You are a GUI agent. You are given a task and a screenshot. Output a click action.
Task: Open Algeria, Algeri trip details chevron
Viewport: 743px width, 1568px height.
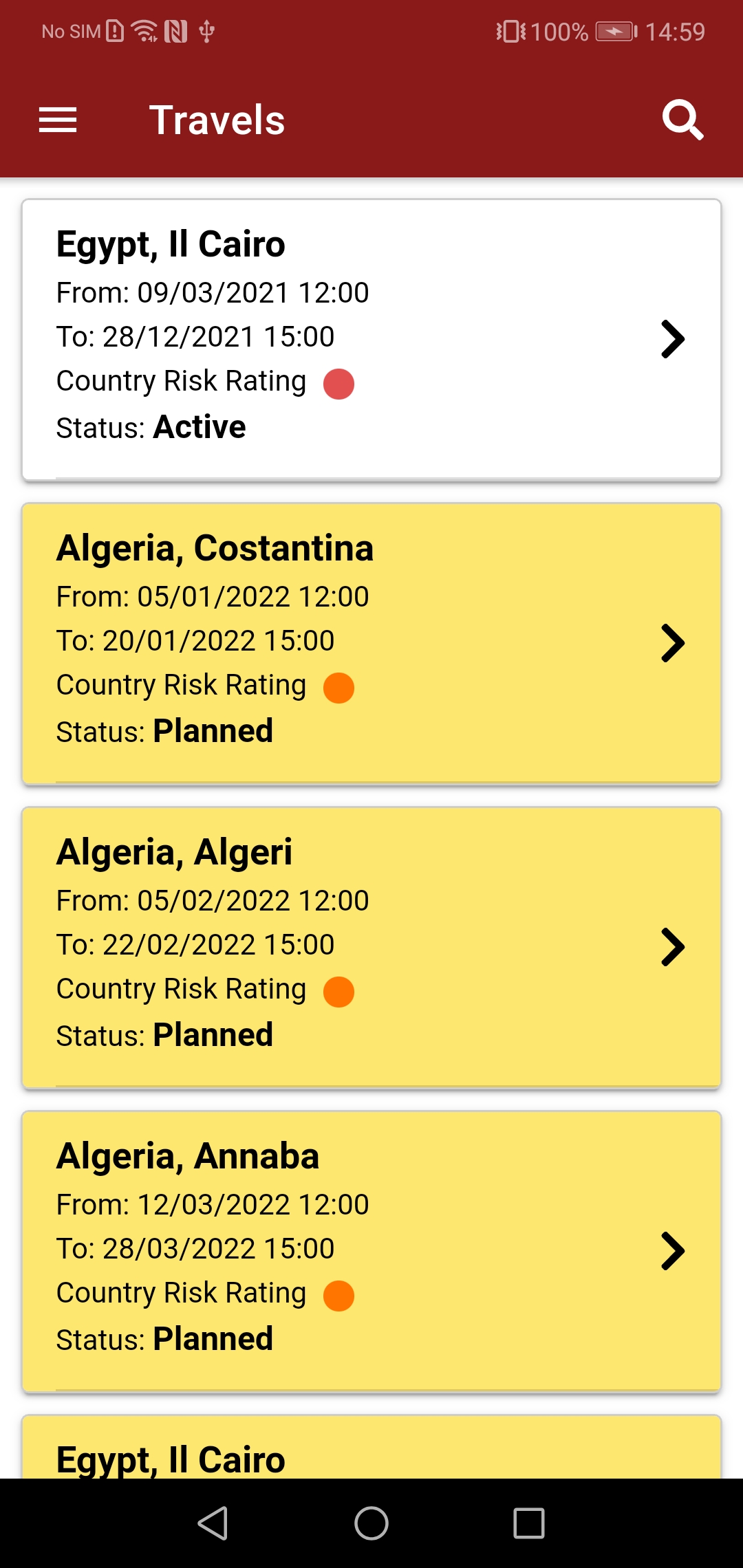(672, 947)
